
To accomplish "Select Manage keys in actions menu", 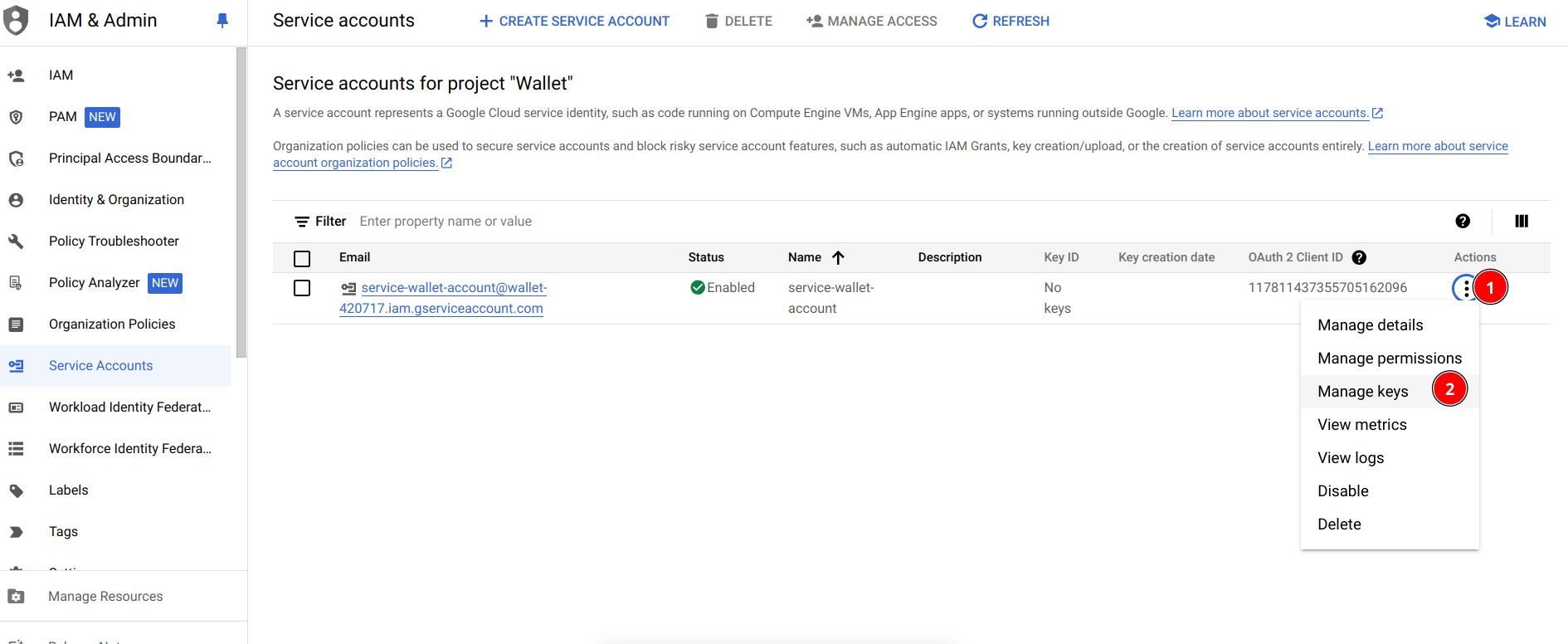I will tap(1390, 392).
